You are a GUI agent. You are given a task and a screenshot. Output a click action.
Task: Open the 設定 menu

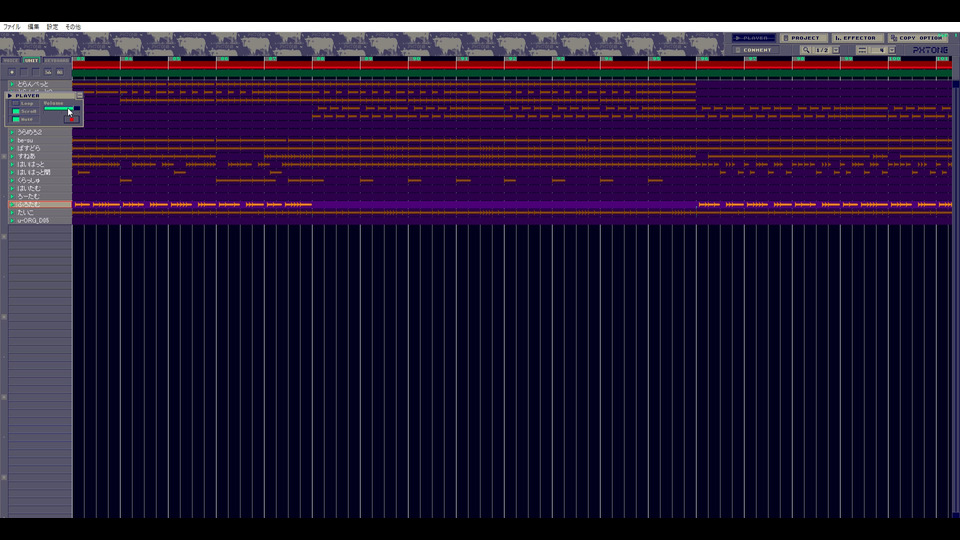coord(53,27)
